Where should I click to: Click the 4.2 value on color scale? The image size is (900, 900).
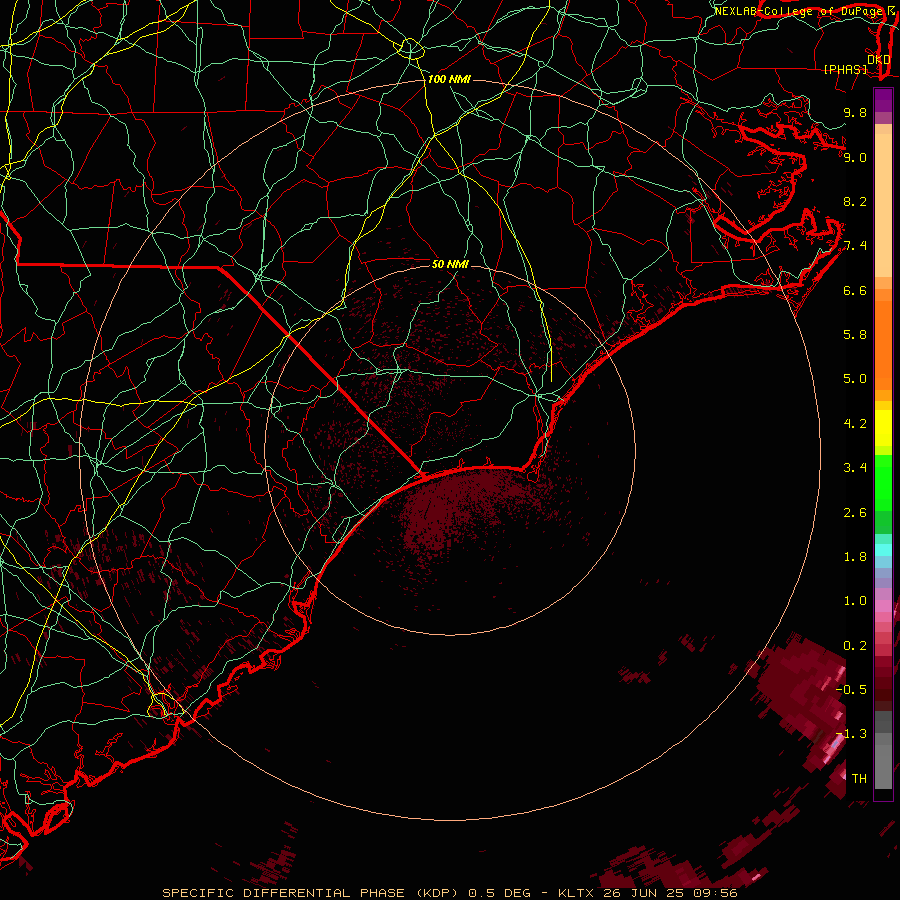coord(855,424)
